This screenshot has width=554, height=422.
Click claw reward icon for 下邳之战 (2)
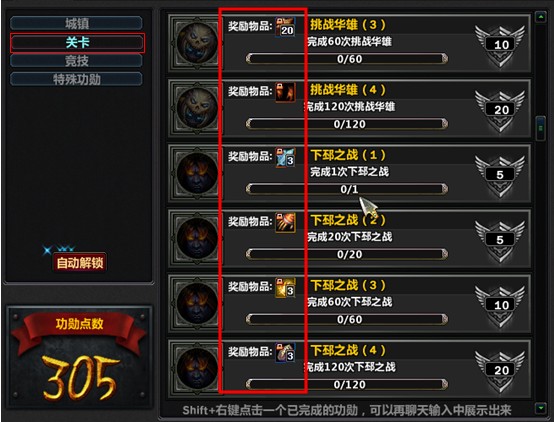(x=285, y=222)
